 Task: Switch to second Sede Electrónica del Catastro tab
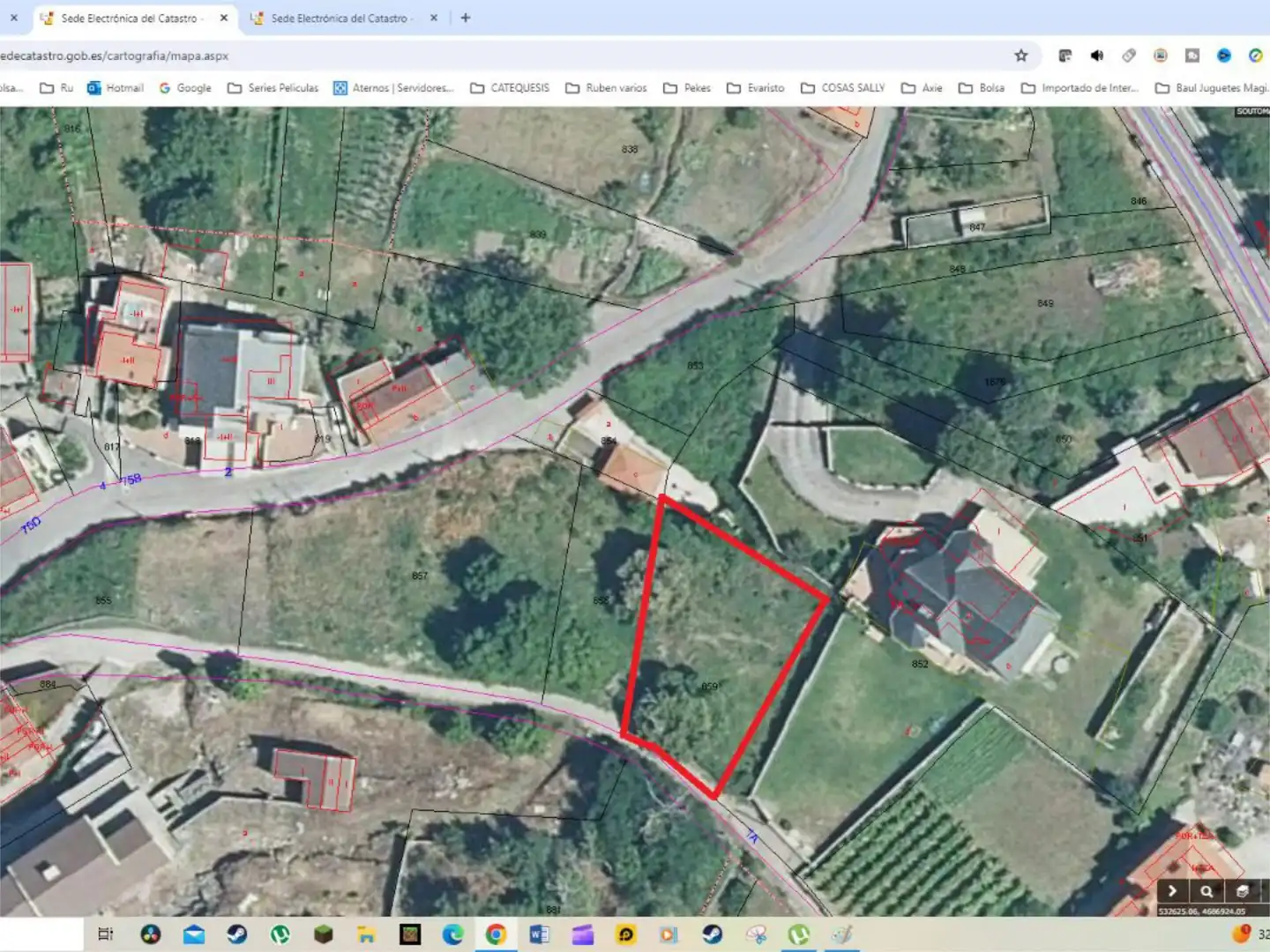(x=340, y=18)
